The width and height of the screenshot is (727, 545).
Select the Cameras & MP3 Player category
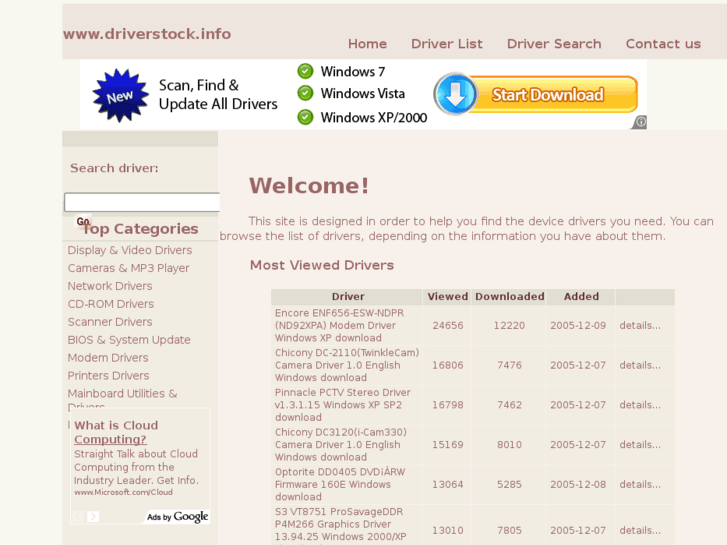point(128,268)
